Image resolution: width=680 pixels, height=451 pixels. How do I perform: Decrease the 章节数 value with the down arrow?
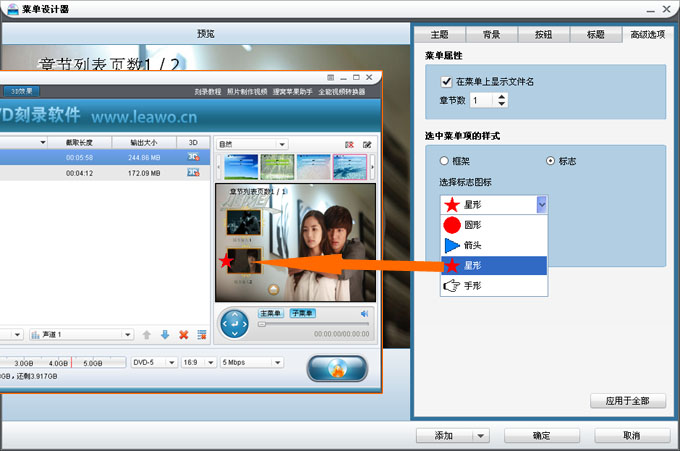tap(502, 104)
